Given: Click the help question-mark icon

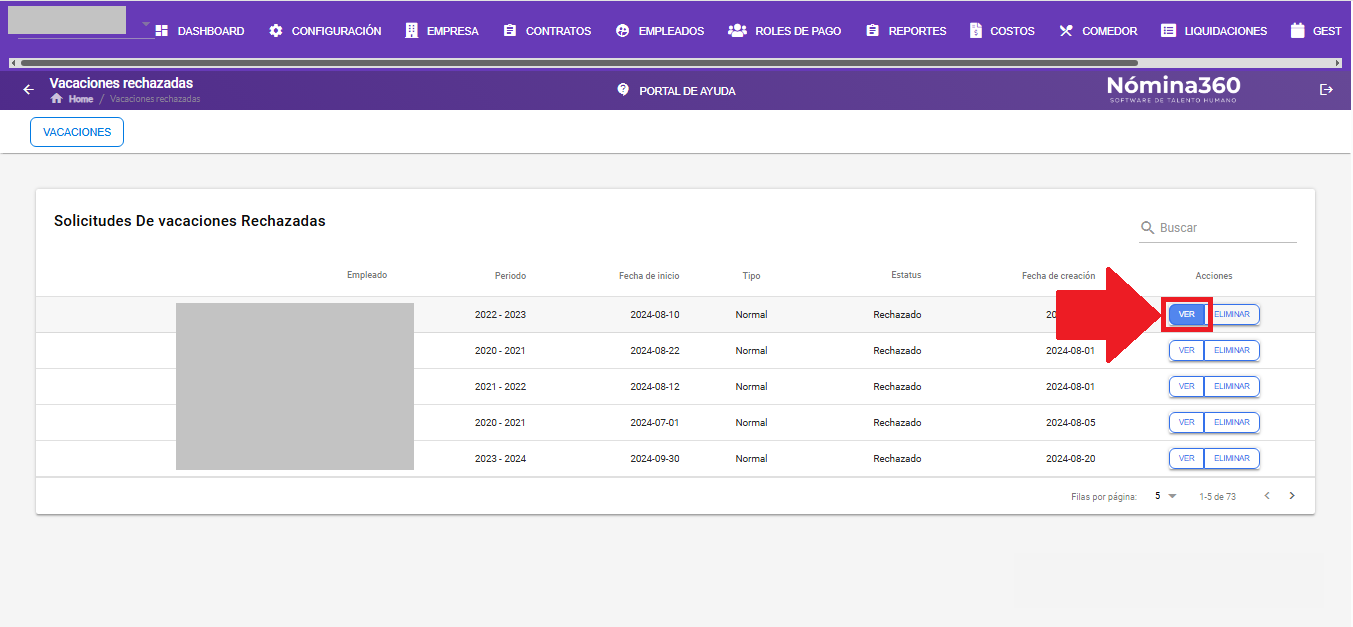Looking at the screenshot, I should [x=623, y=89].
